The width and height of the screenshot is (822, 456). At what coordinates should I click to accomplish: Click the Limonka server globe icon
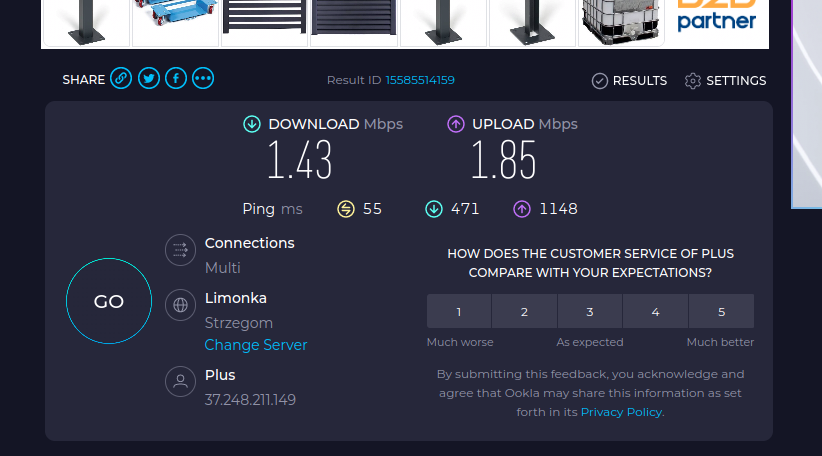click(x=180, y=305)
